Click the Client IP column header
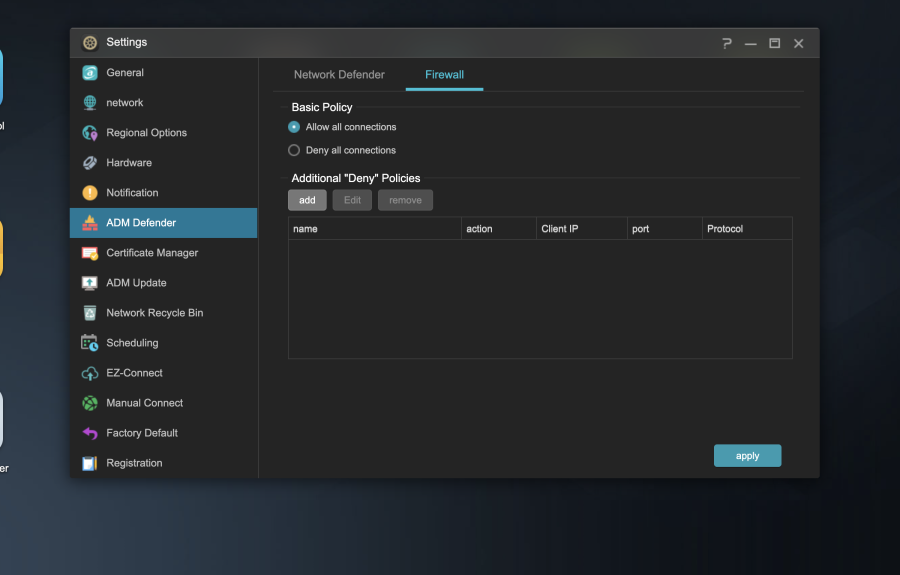Screen dimensions: 900x575 pos(582,229)
